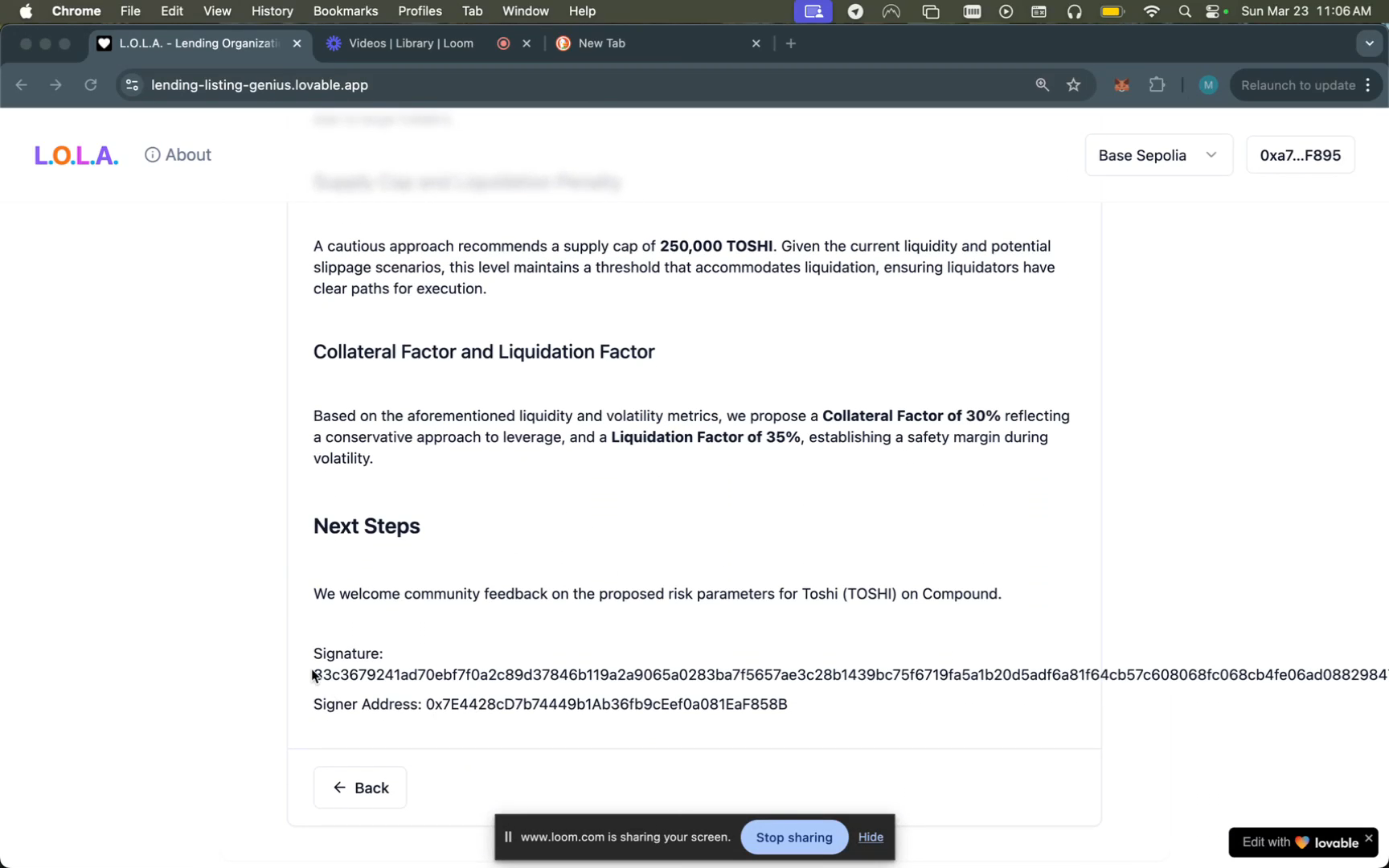Open the Chrome profile avatar
The width and height of the screenshot is (1389, 868).
pos(1207,85)
